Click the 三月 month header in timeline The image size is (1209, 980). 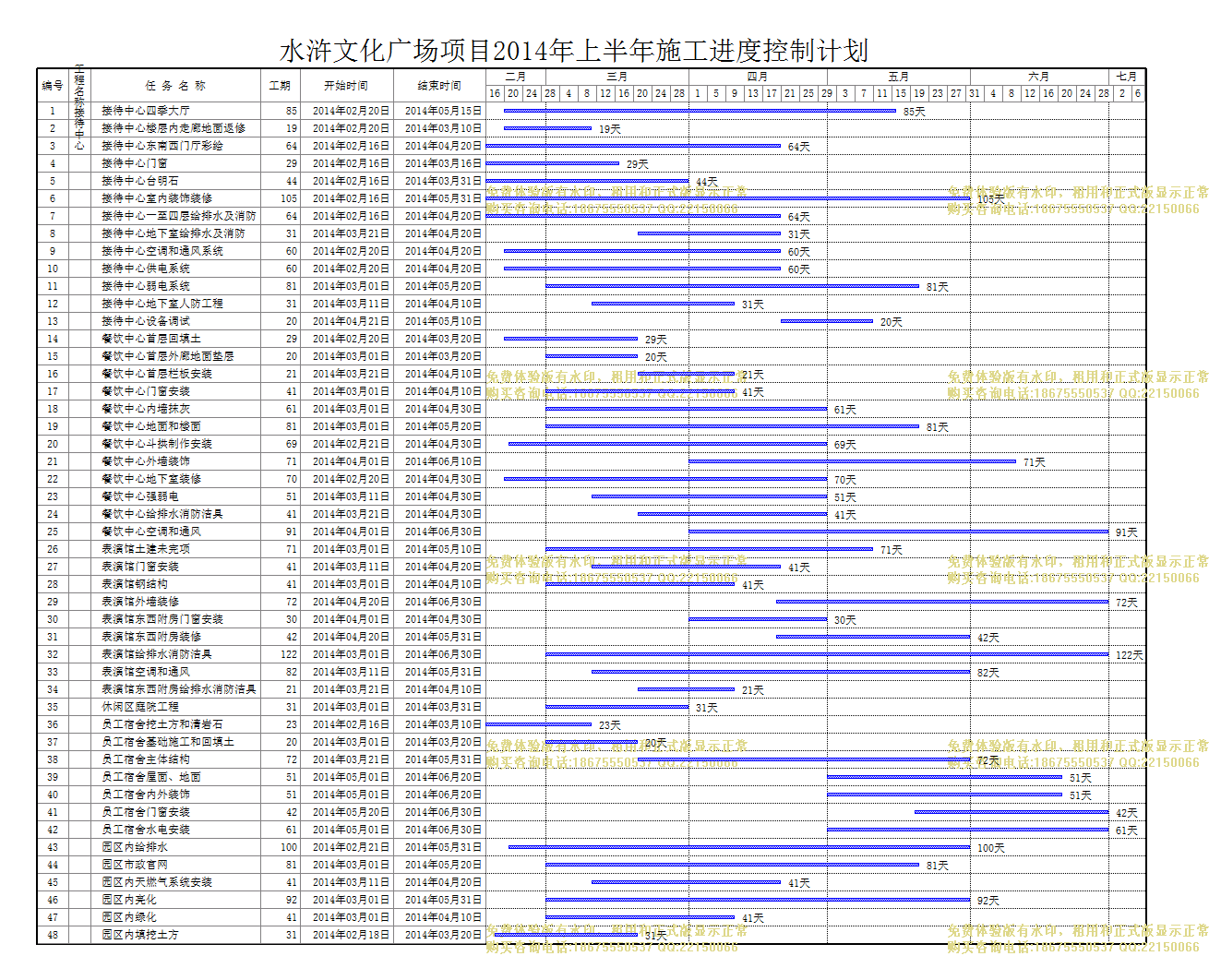[616, 77]
